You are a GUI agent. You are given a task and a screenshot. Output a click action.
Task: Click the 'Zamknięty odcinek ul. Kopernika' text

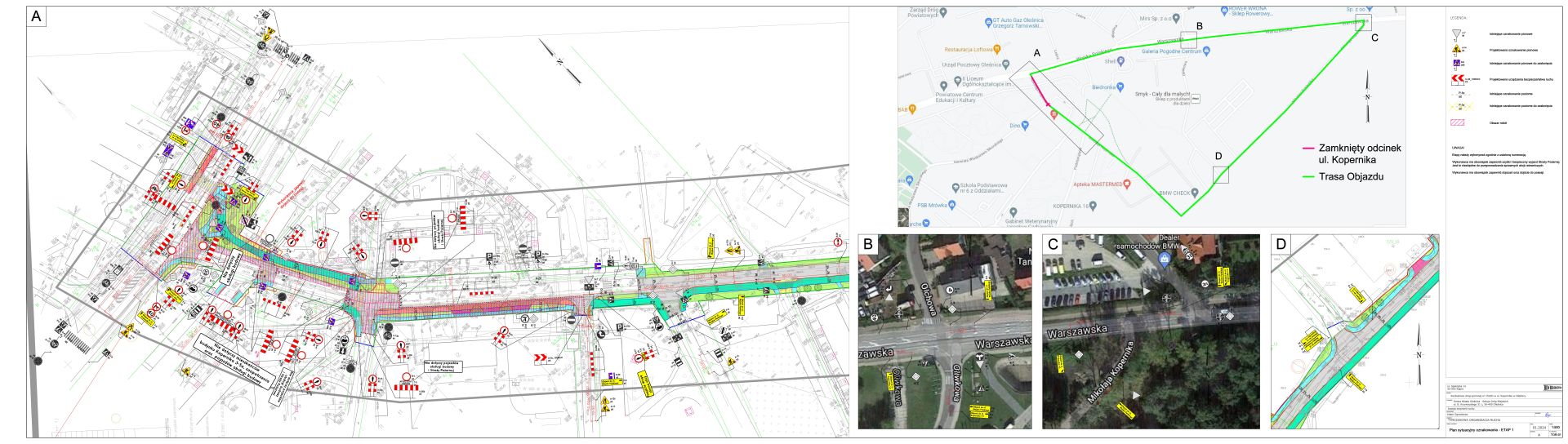click(x=1360, y=153)
